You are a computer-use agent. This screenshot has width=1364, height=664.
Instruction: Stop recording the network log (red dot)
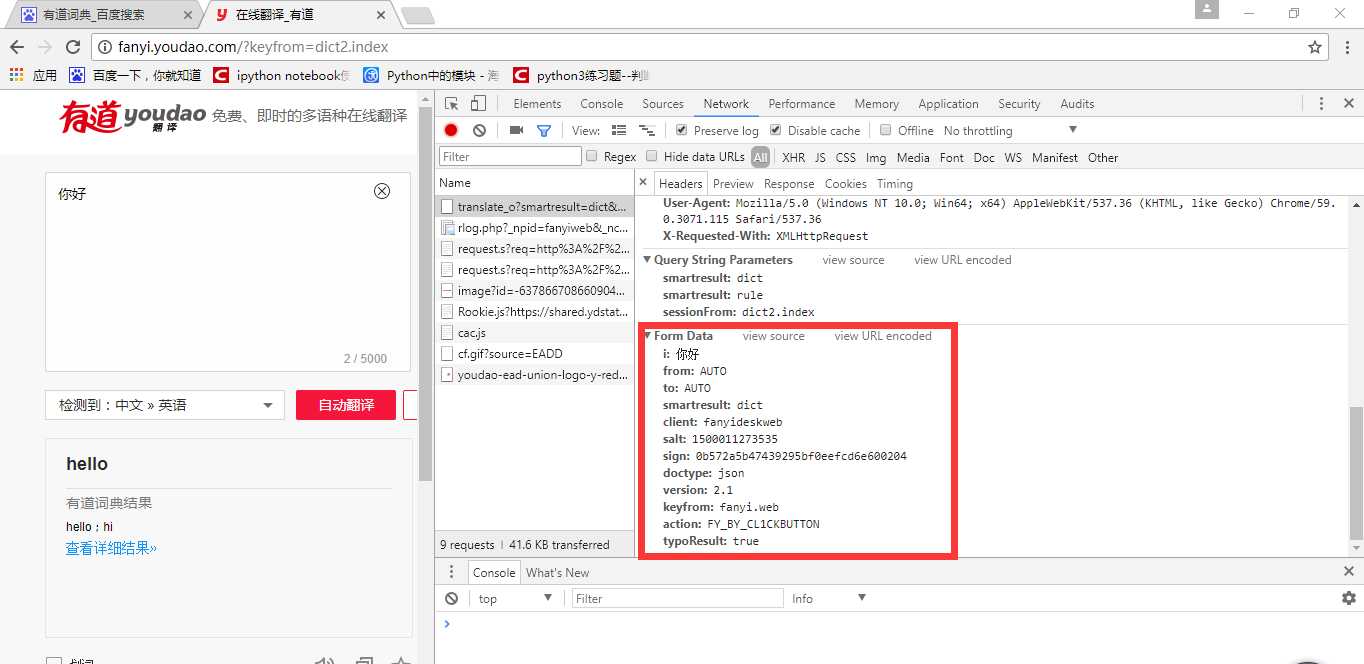[x=451, y=130]
